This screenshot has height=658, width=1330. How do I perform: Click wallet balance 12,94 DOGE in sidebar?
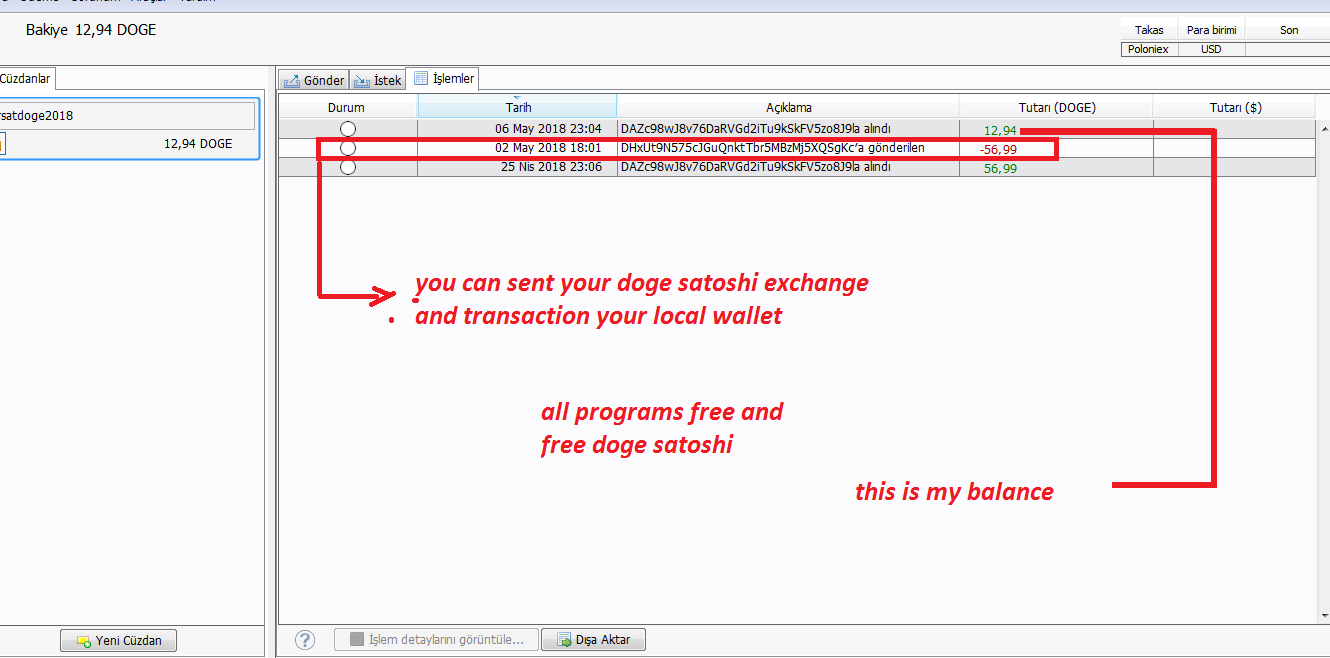point(198,144)
